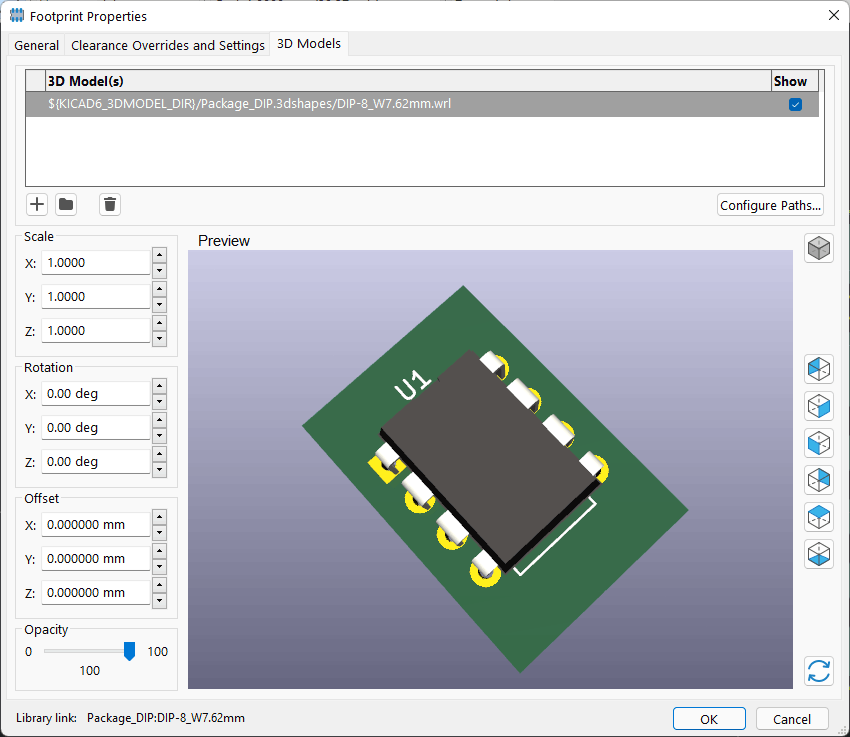Decrease Offset Z value

coord(159,600)
